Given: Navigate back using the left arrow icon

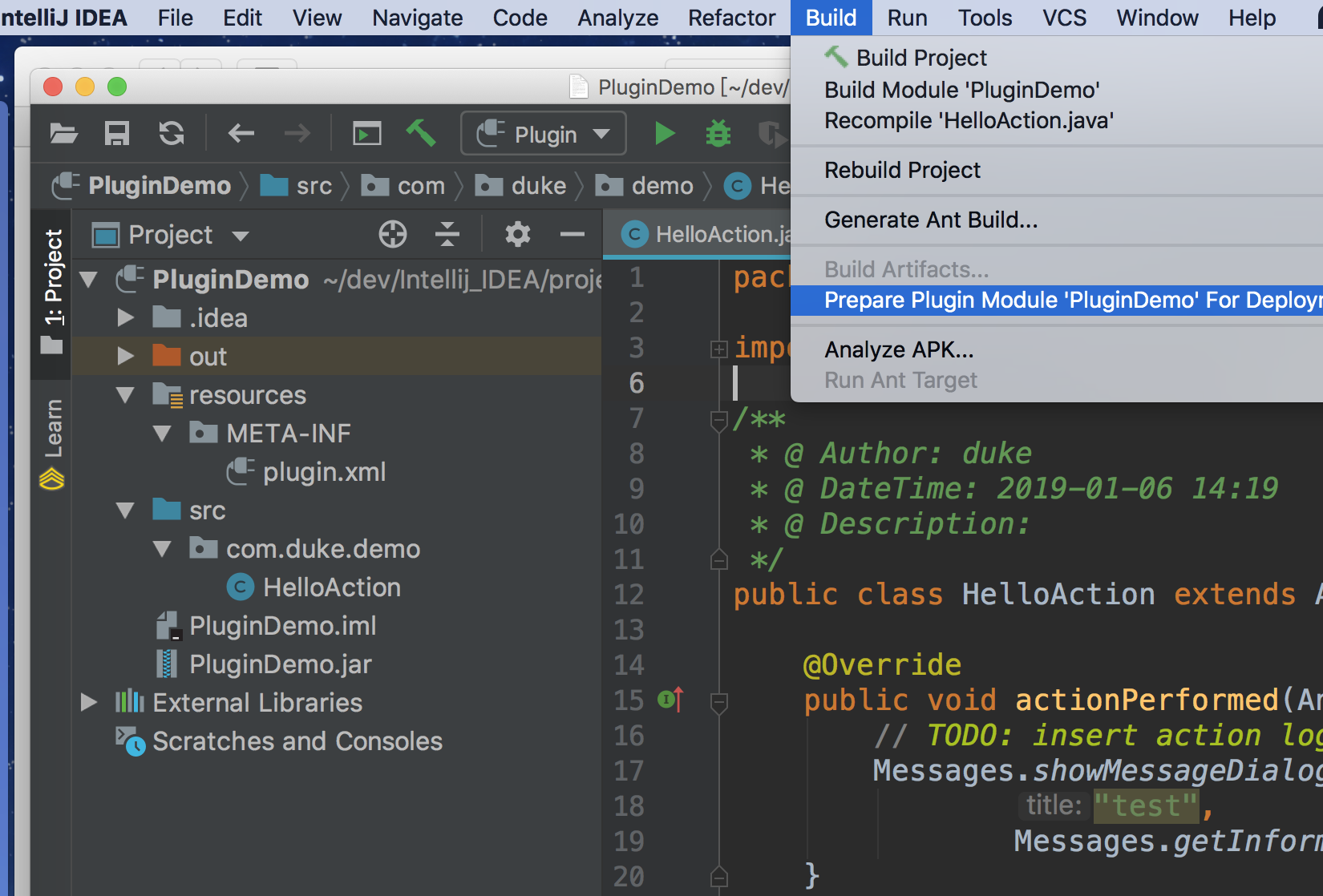Looking at the screenshot, I should [x=241, y=133].
